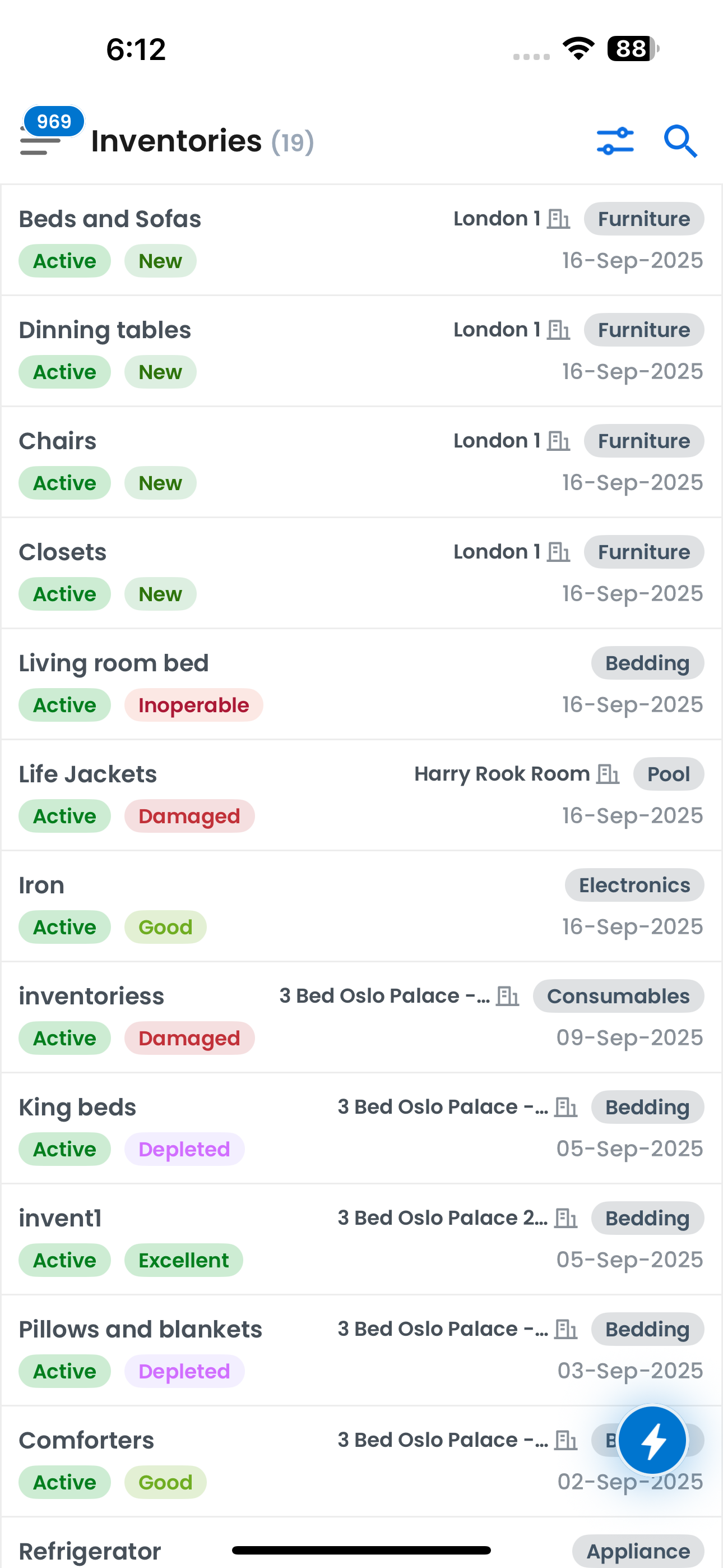Viewport: 723px width, 1568px height.
Task: Open the Chairs inventory entry
Action: coord(58,441)
